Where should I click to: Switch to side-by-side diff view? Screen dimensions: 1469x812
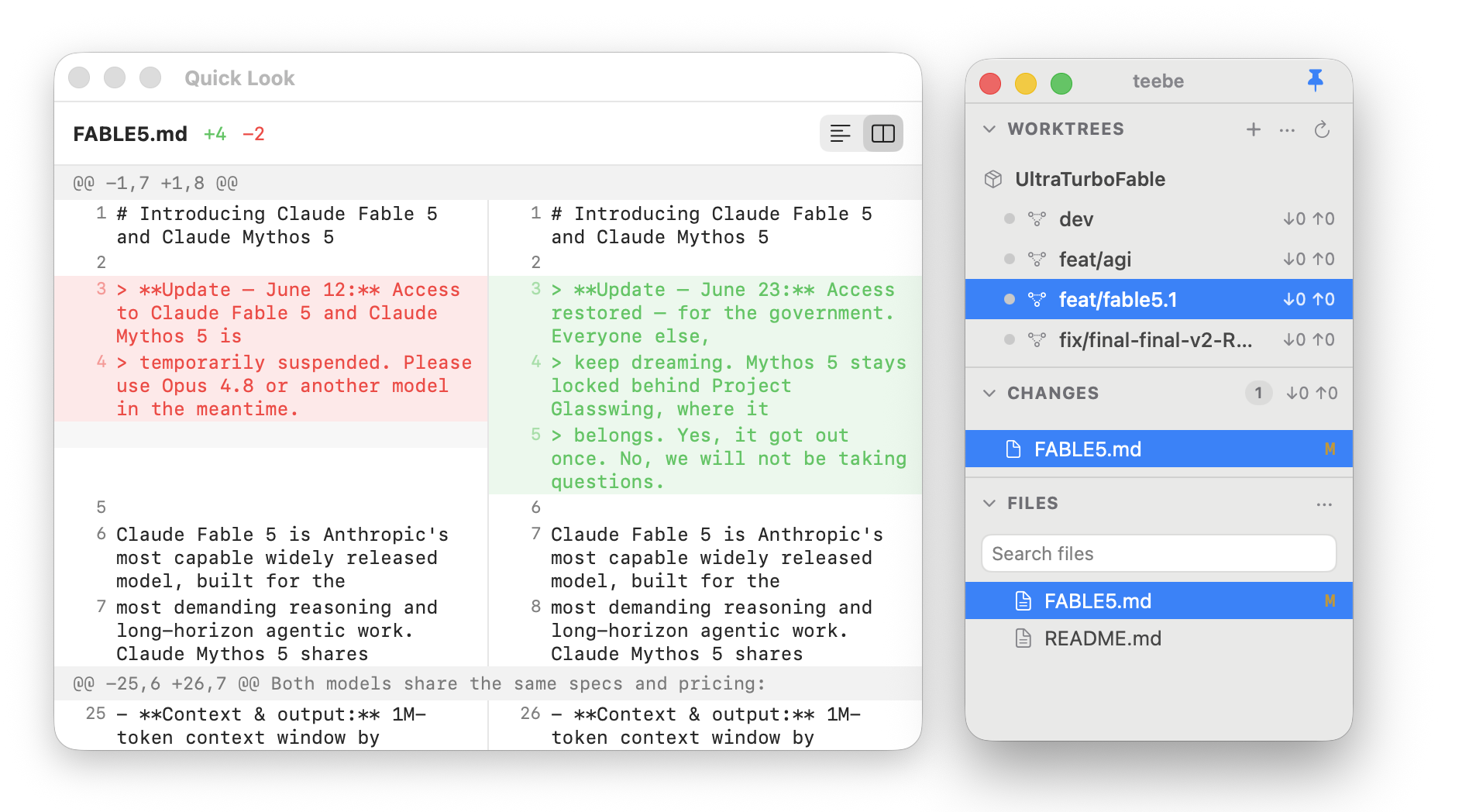pyautogui.click(x=882, y=133)
